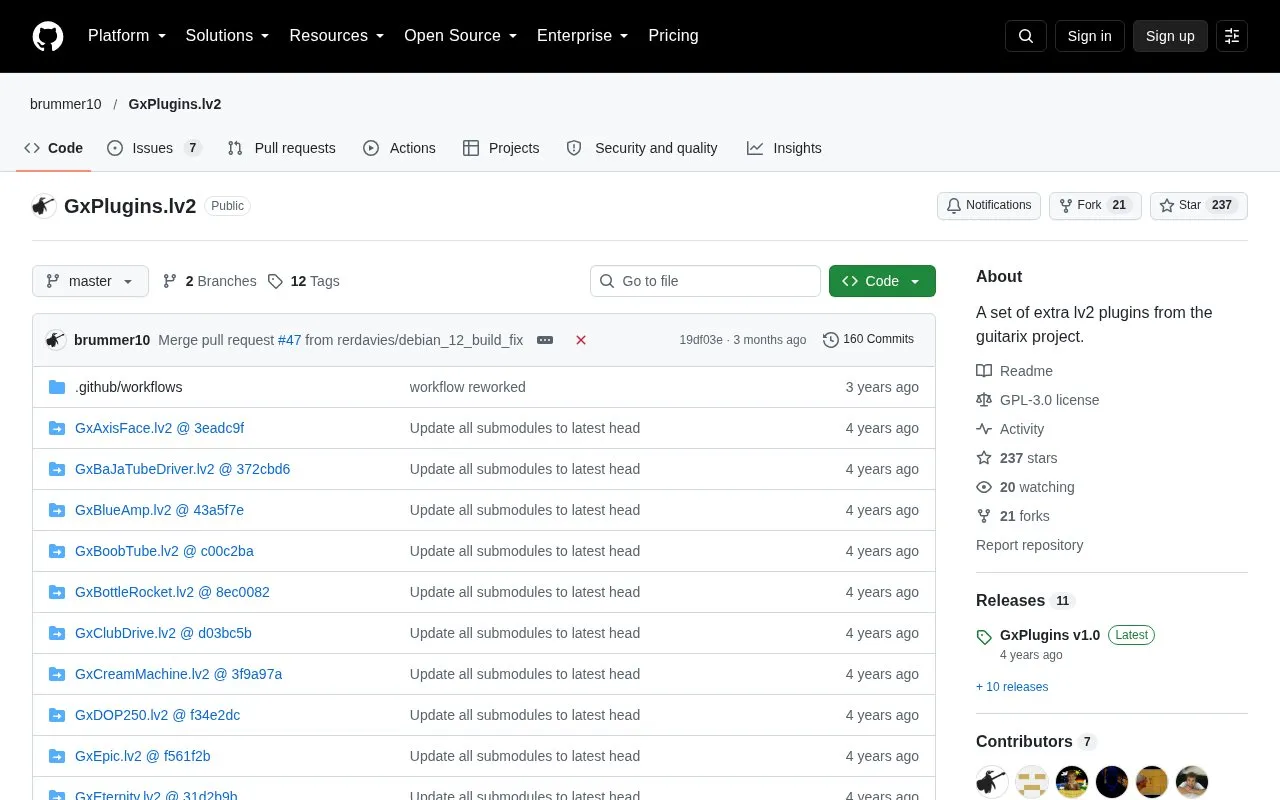View the 160 Commits history

point(868,340)
